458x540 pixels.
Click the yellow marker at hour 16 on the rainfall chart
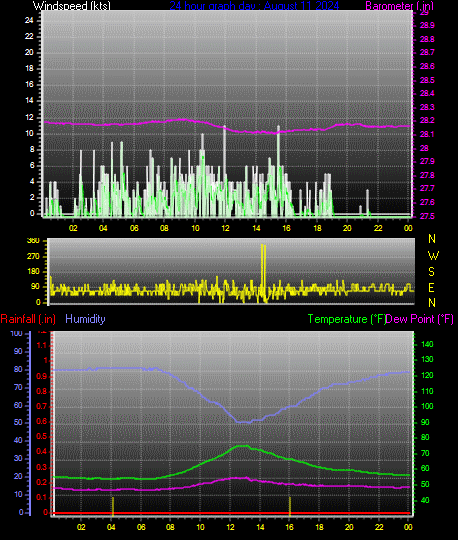tap(290, 507)
